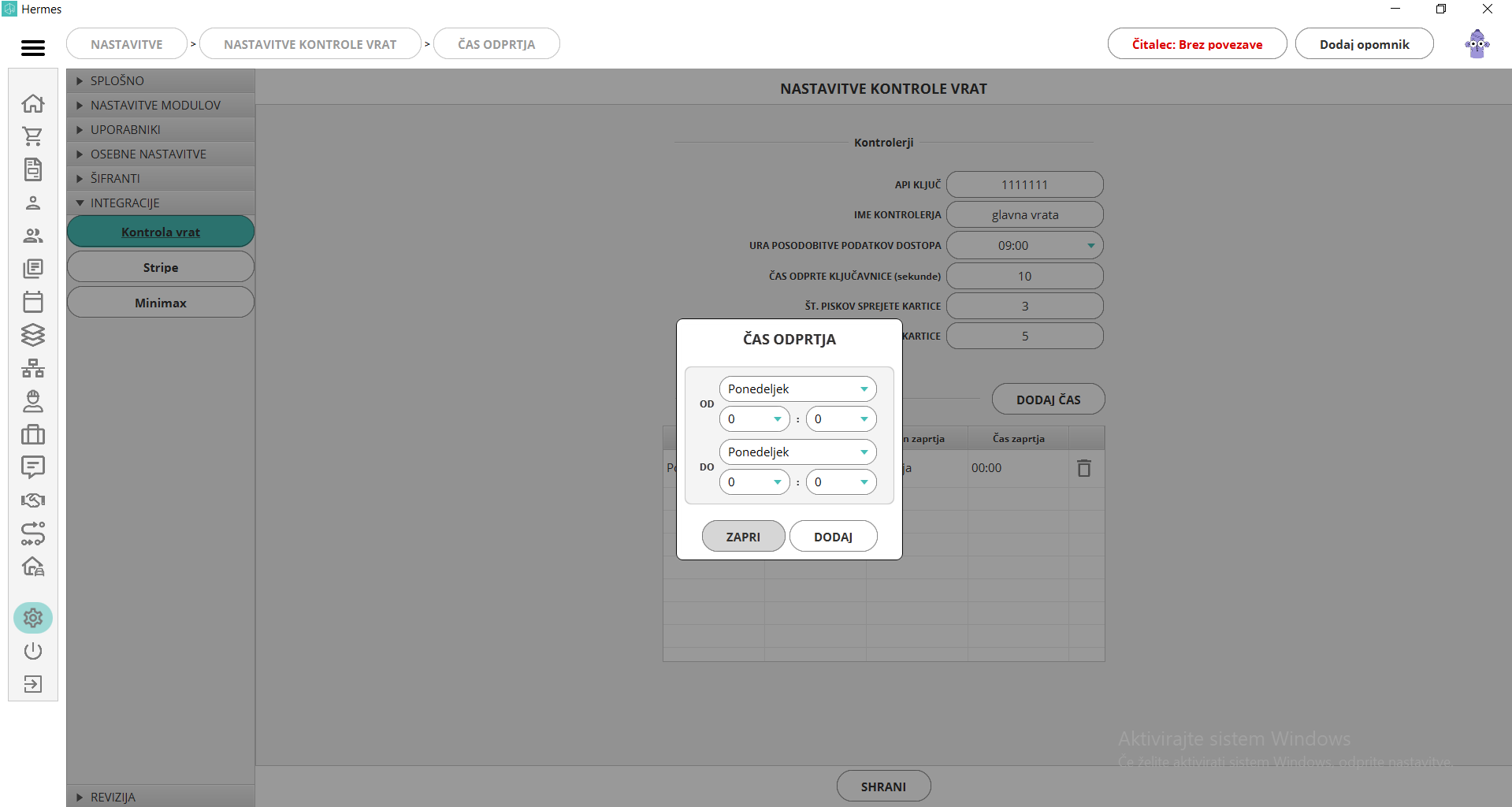The image size is (1512, 807).
Task: Open the handshake sidebar icon
Action: 33,500
